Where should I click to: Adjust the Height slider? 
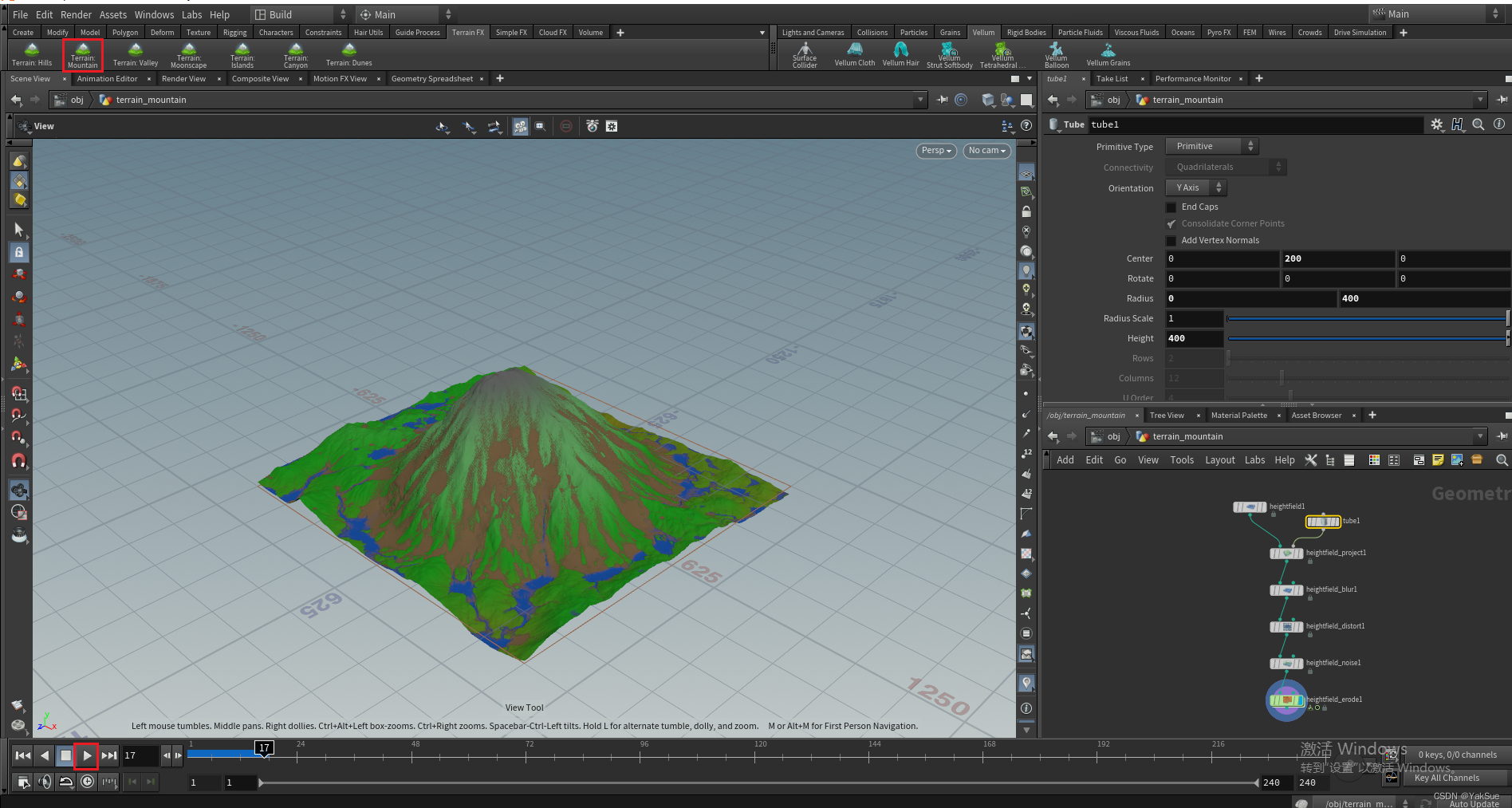1368,339
